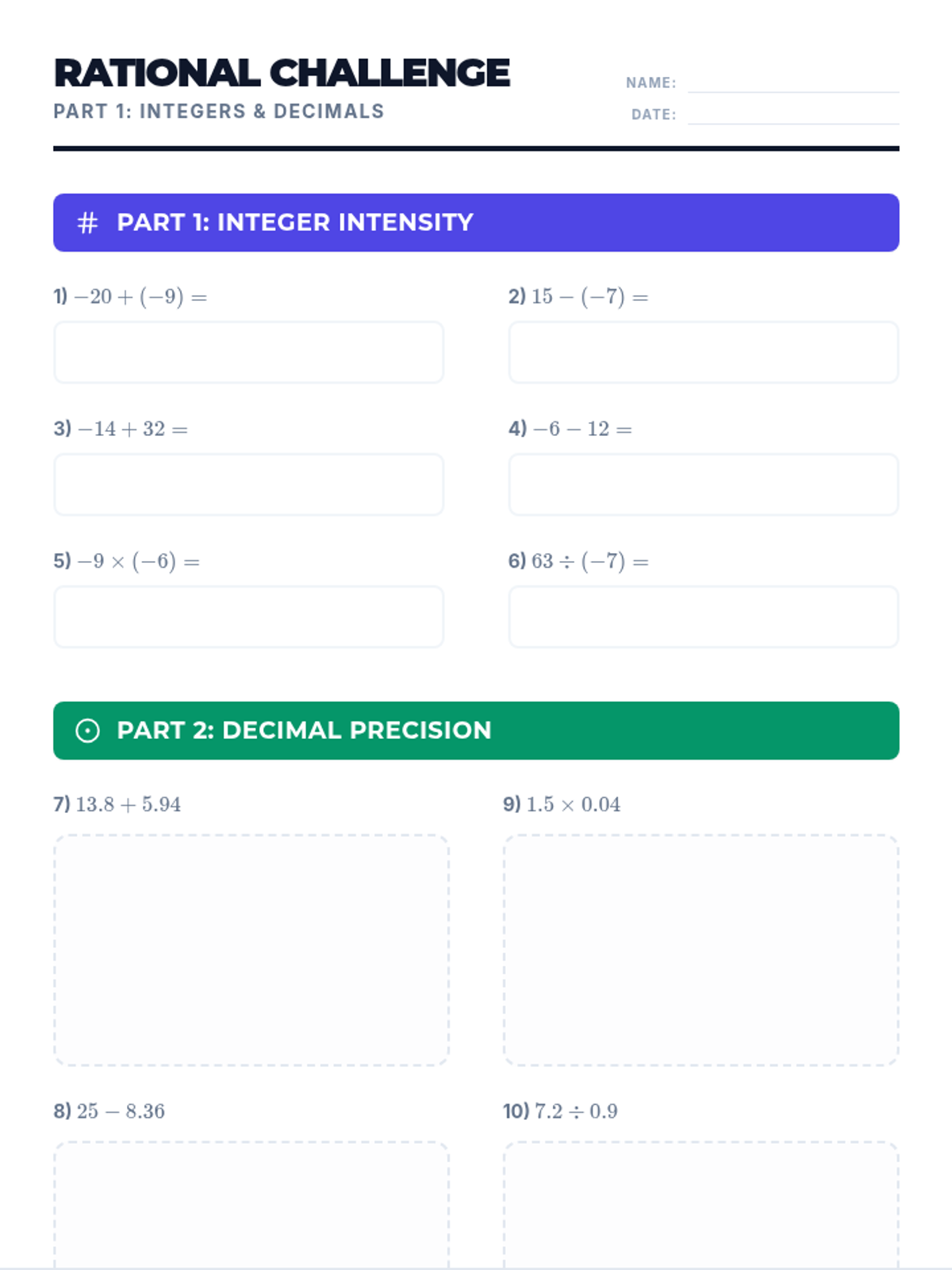Click work area for 13.8 + 5.94

(251, 950)
